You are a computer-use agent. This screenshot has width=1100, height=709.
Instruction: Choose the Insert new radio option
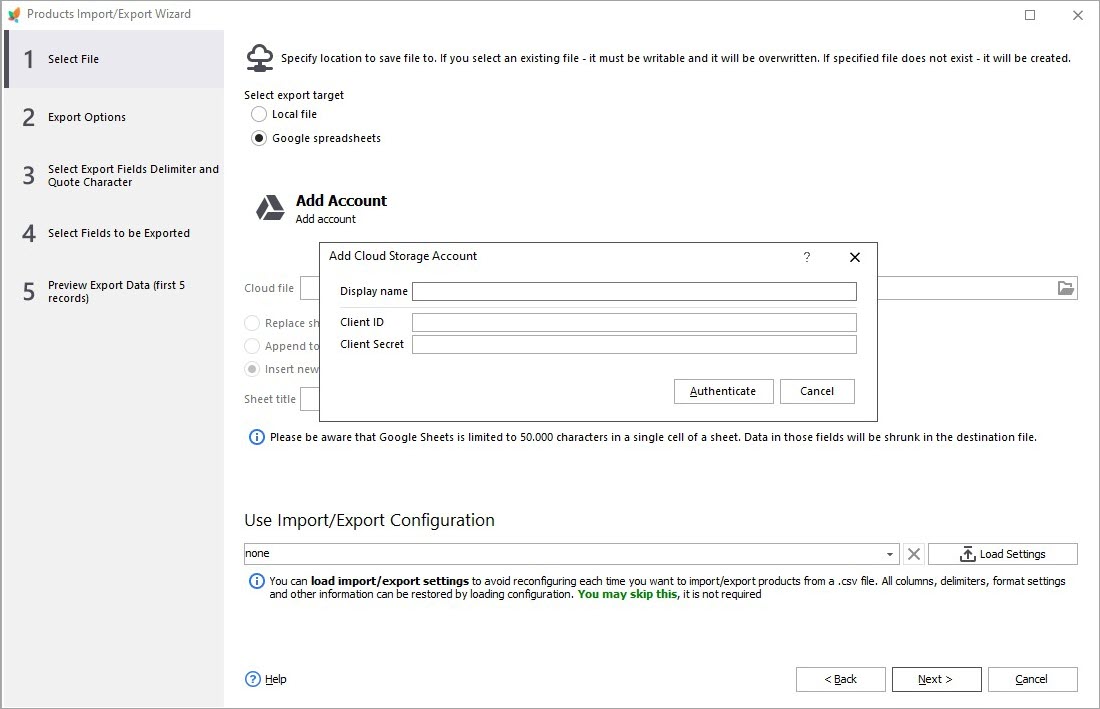(253, 369)
